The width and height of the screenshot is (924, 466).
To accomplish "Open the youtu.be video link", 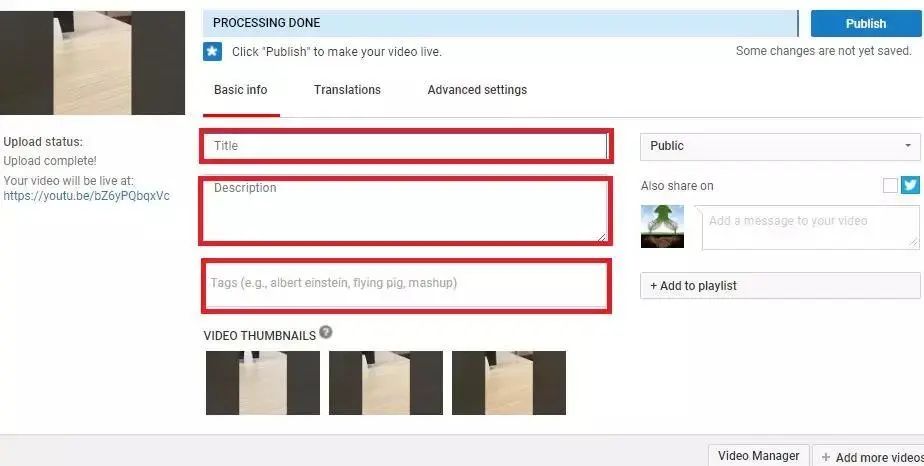I will pos(87,196).
